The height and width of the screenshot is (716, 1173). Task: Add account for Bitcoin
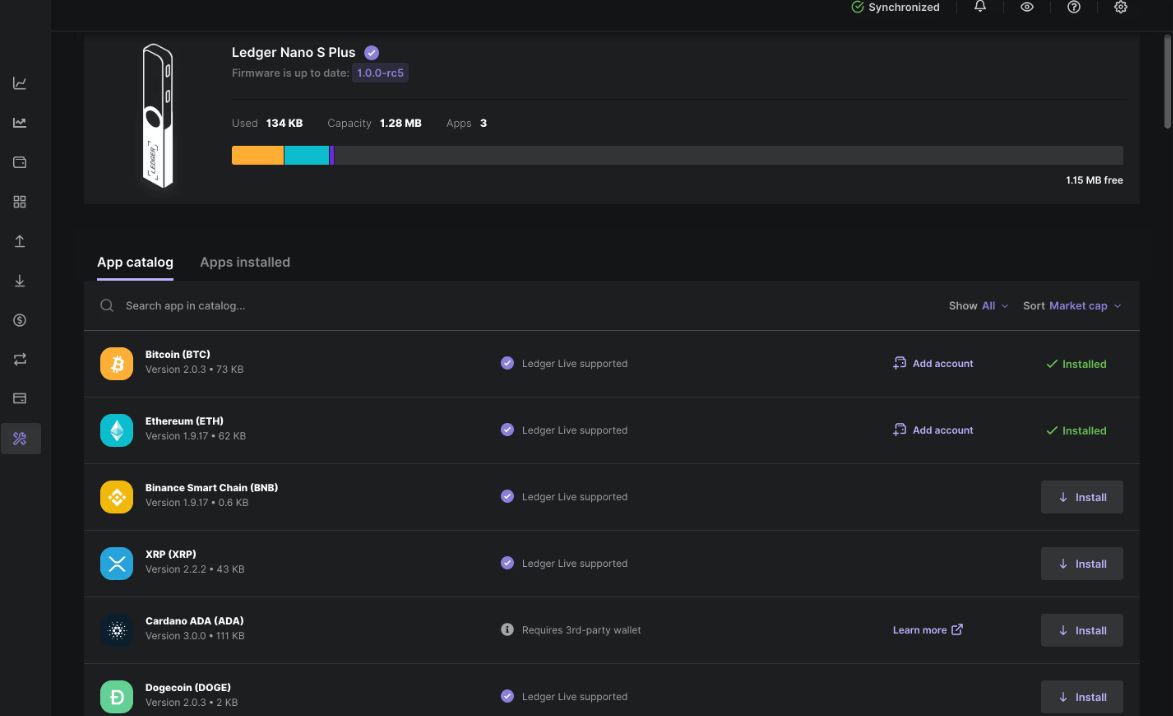click(933, 364)
